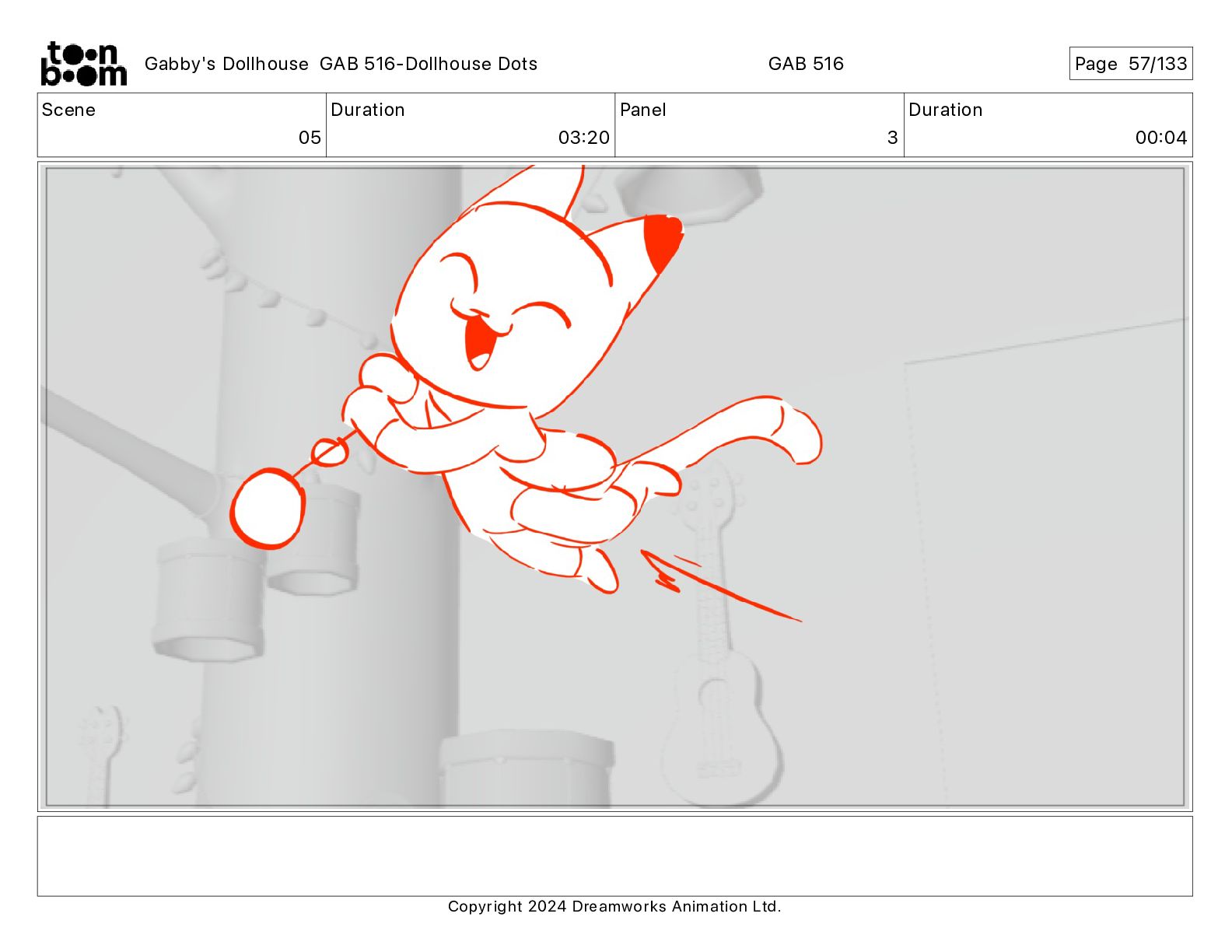This screenshot has height=952, width=1232.
Task: Click the storyboard panel drawing of the cat
Action: (x=614, y=486)
